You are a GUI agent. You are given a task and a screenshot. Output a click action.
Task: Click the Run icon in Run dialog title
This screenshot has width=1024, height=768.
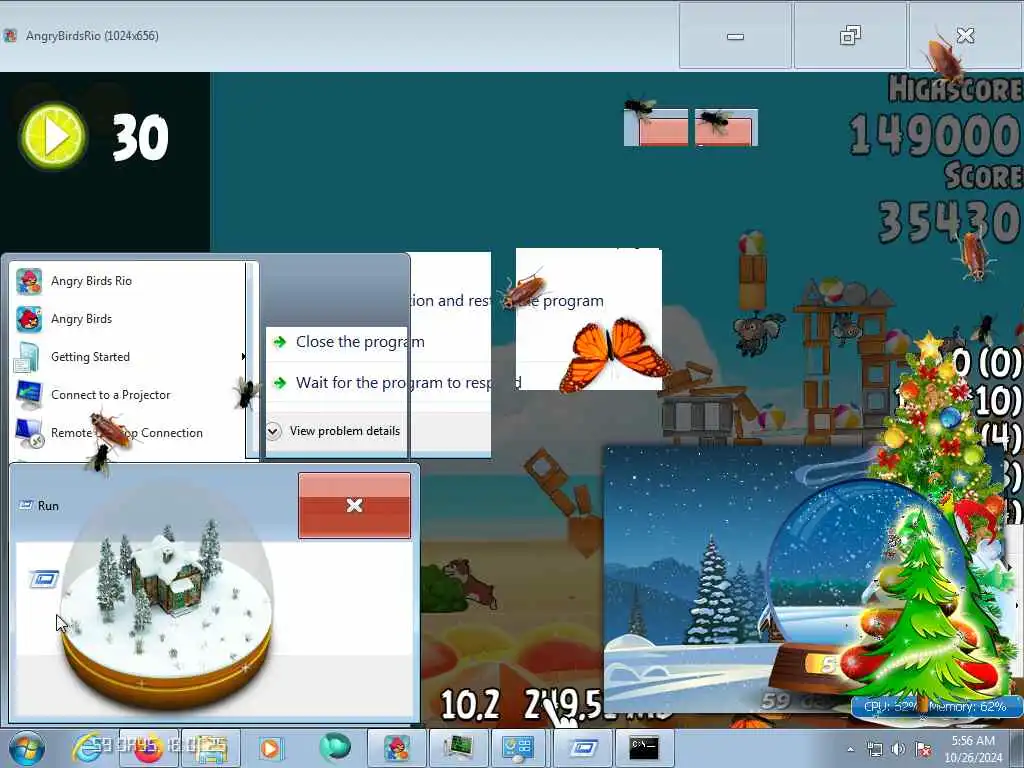pos(25,505)
